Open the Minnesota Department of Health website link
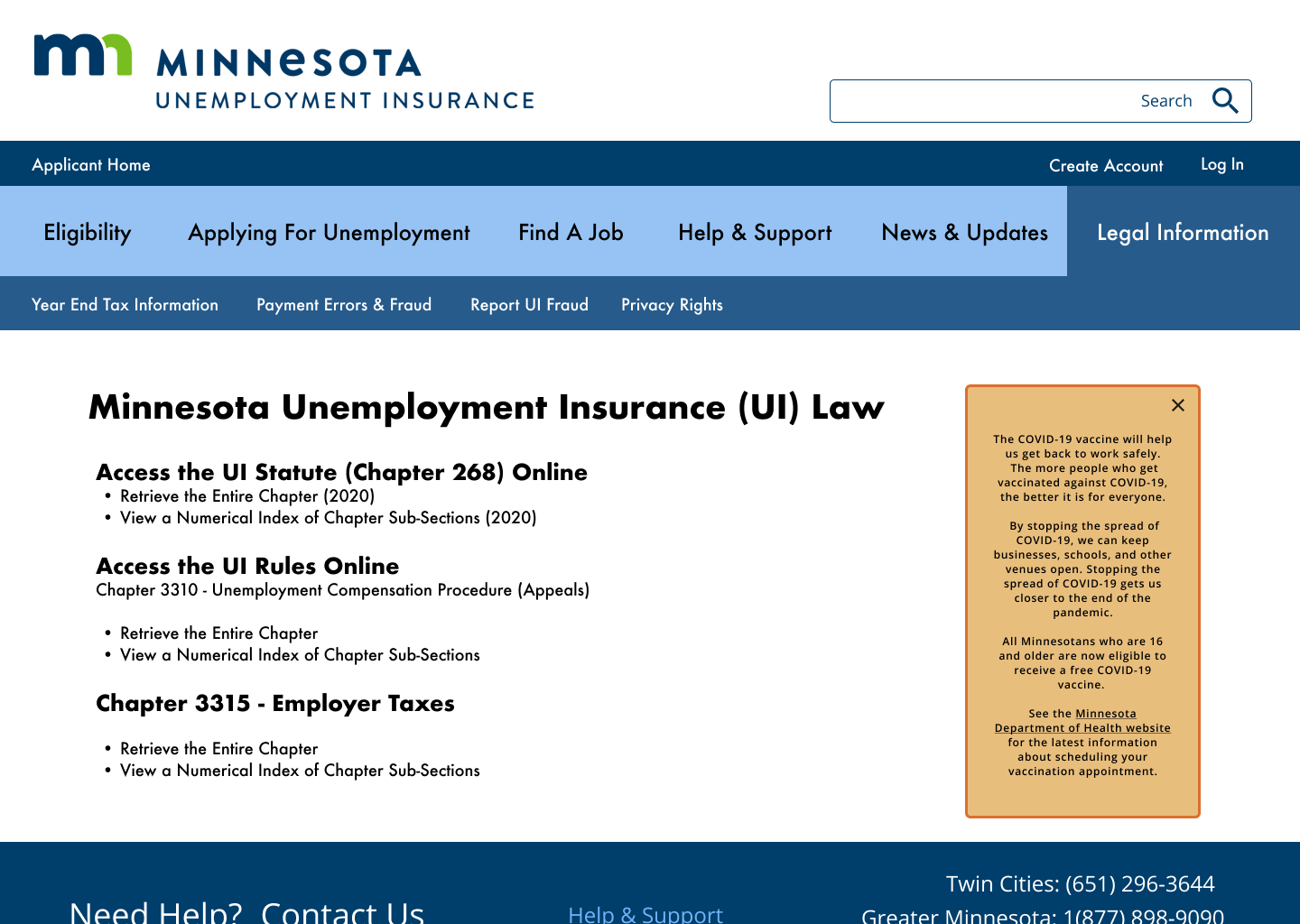 1082,721
